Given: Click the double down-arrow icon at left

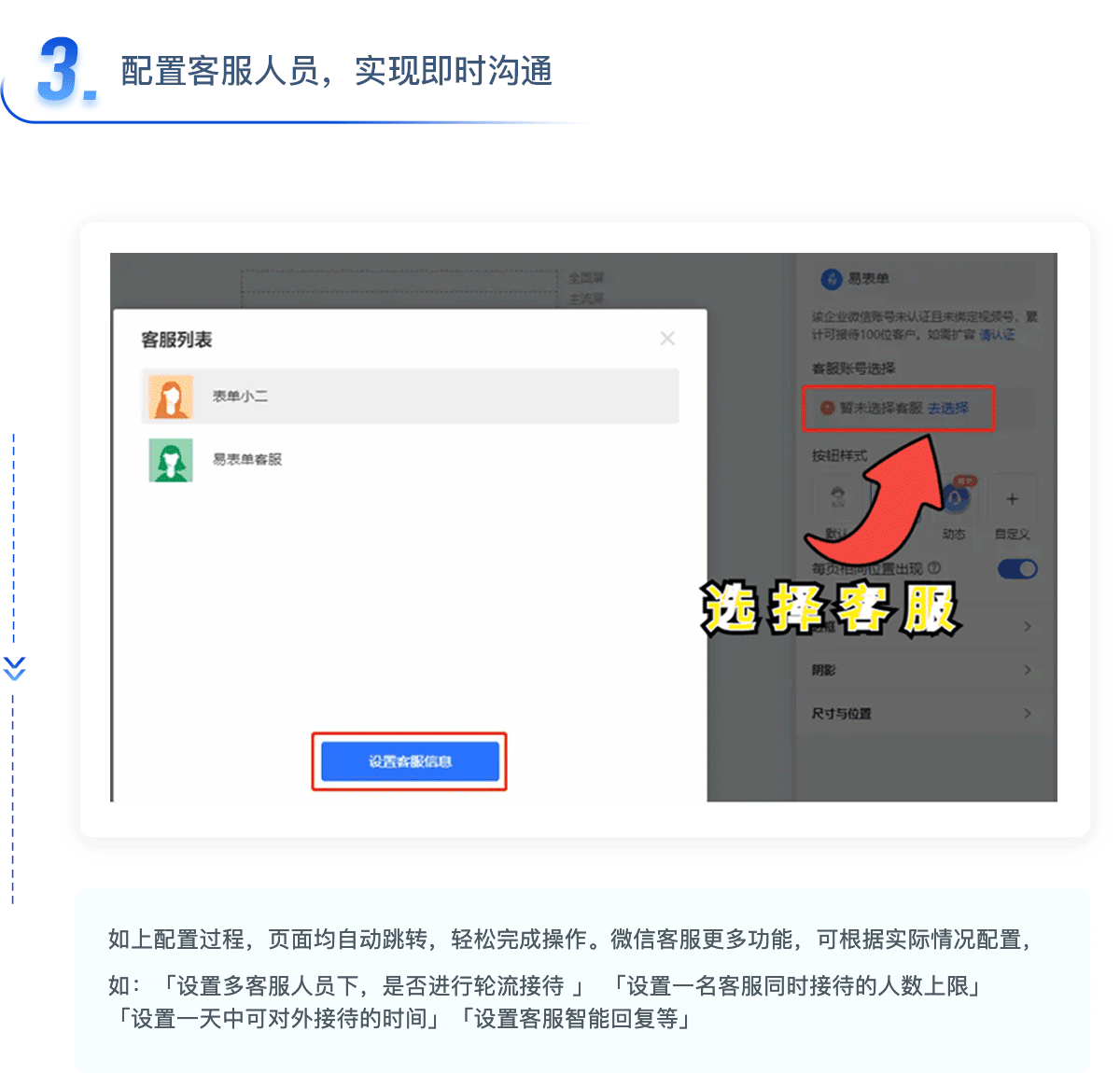Looking at the screenshot, I should 14,668.
